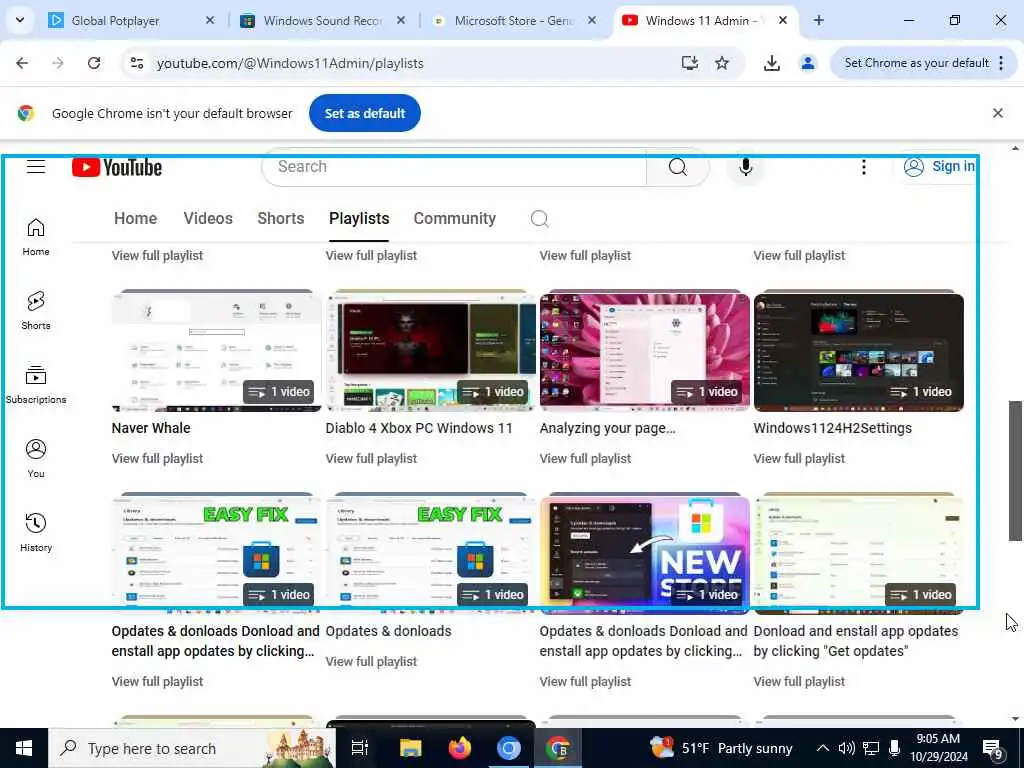
Task: Click taskbar search box
Action: tap(192, 748)
